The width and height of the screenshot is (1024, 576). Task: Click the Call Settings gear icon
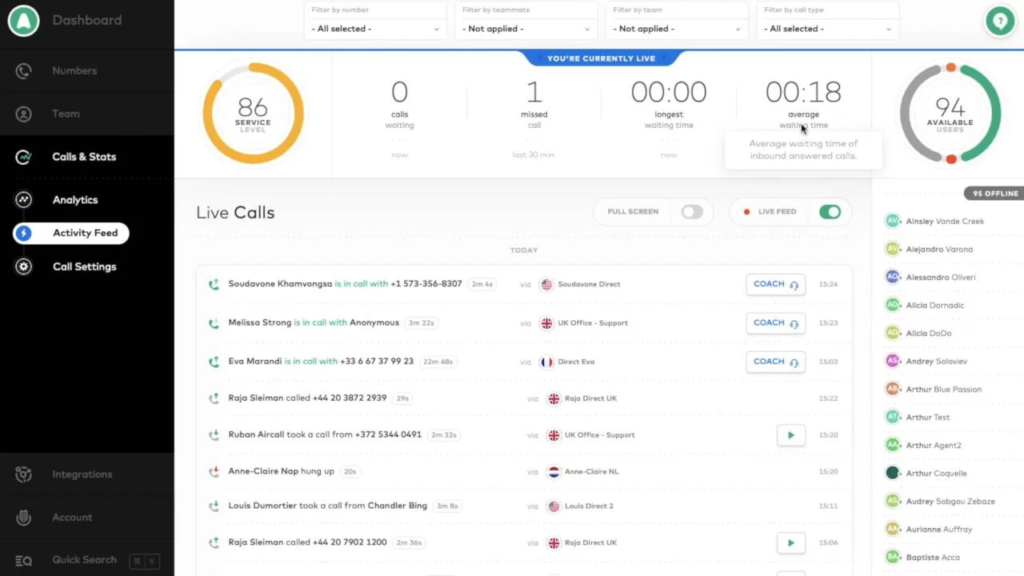click(22, 266)
